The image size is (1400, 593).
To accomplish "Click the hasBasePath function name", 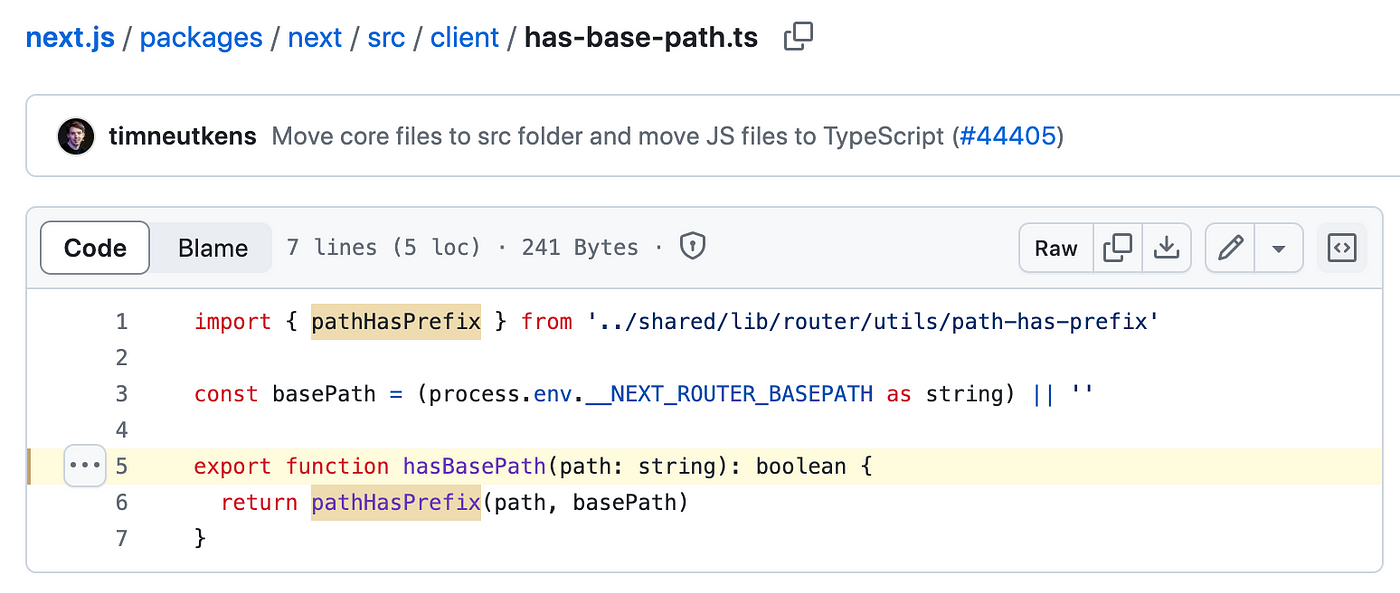I will click(x=474, y=466).
